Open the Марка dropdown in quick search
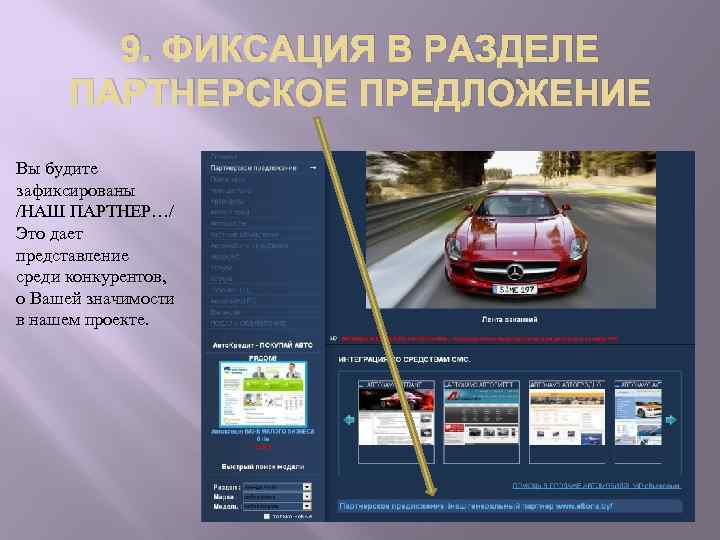Viewport: 720px width, 540px height. [277, 496]
